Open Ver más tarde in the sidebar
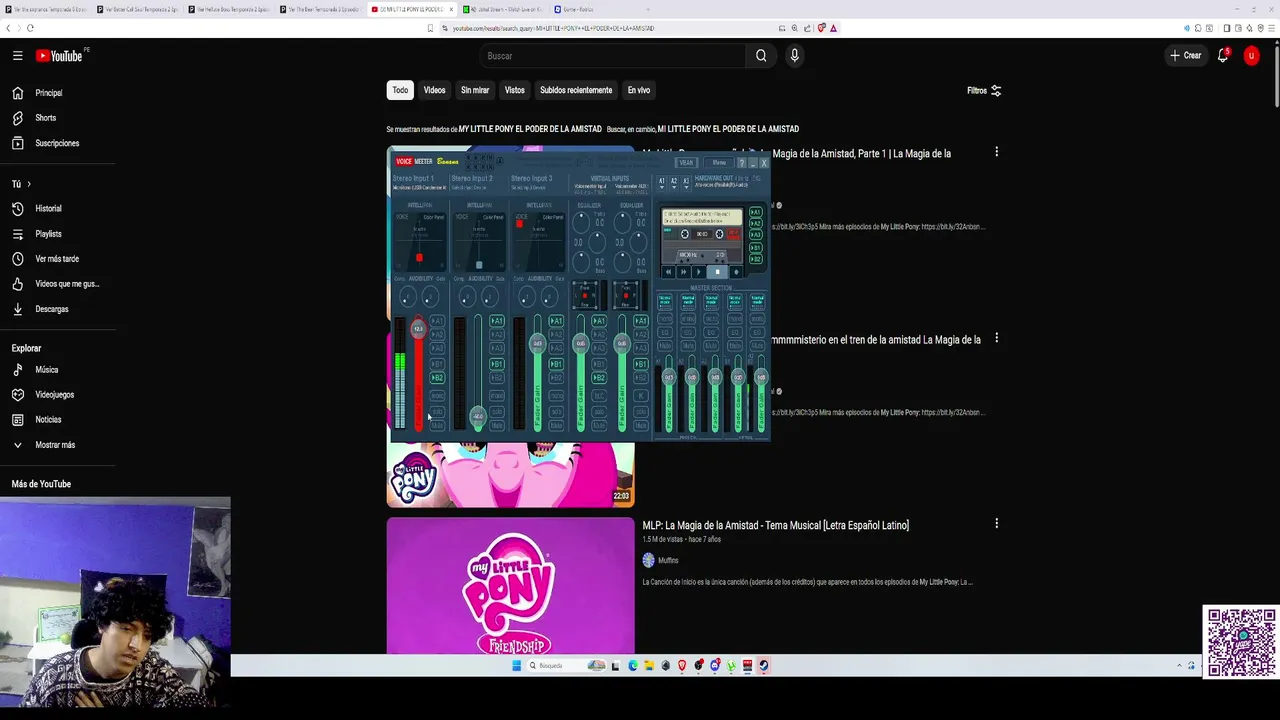The image size is (1280, 720). pos(58,259)
